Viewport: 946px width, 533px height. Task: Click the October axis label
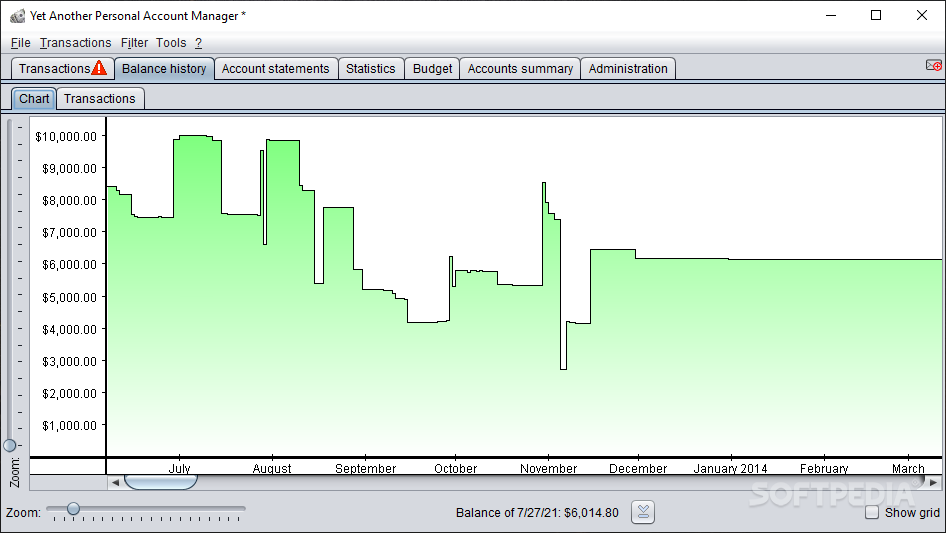456,468
